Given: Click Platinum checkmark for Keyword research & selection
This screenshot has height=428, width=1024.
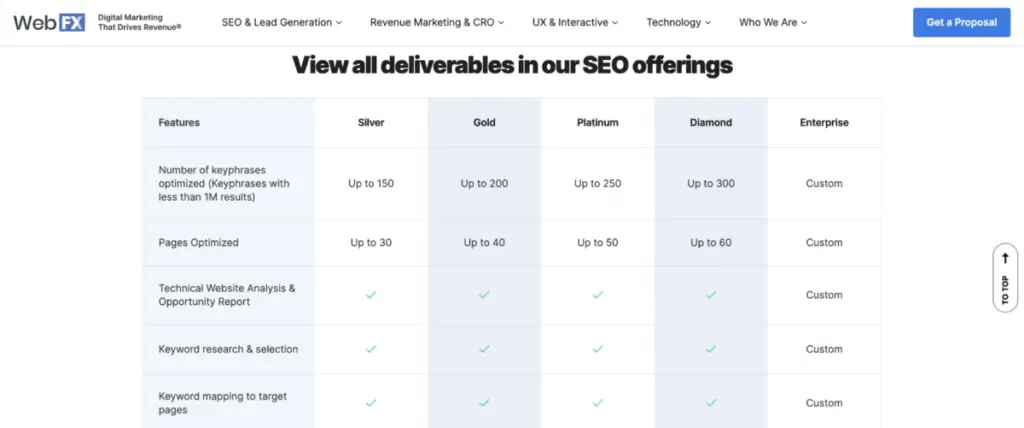Looking at the screenshot, I should click(597, 349).
